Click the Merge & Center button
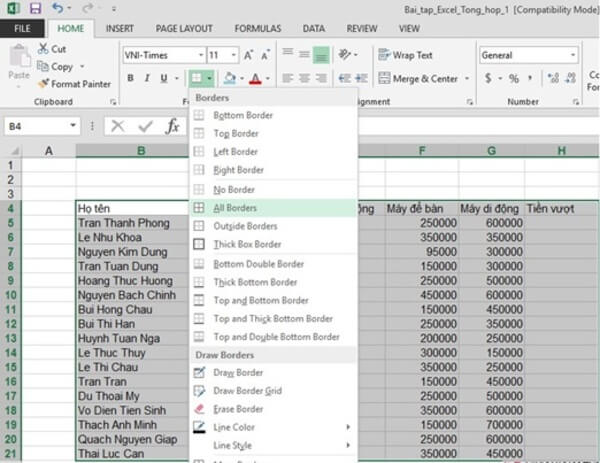 [x=418, y=78]
